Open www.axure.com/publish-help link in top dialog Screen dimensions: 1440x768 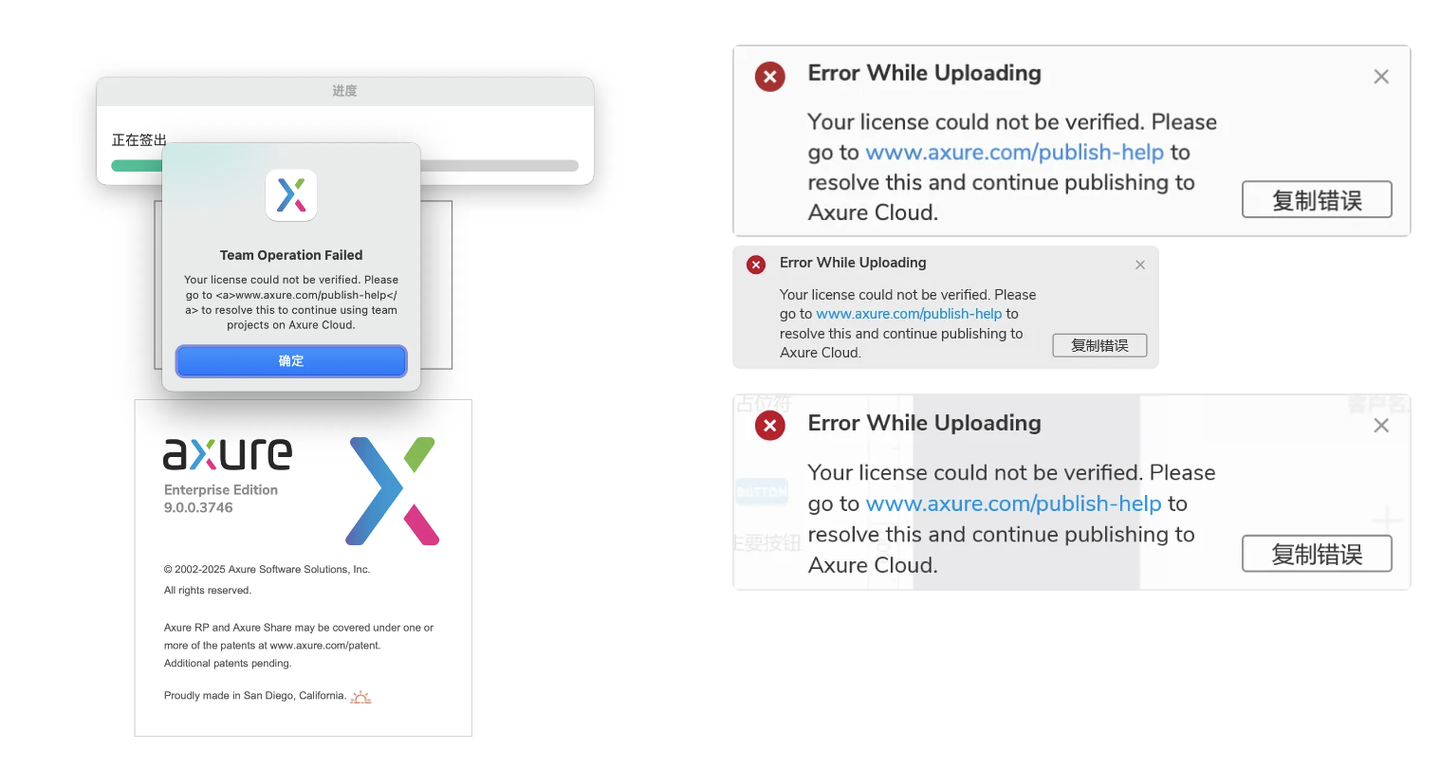point(1013,151)
